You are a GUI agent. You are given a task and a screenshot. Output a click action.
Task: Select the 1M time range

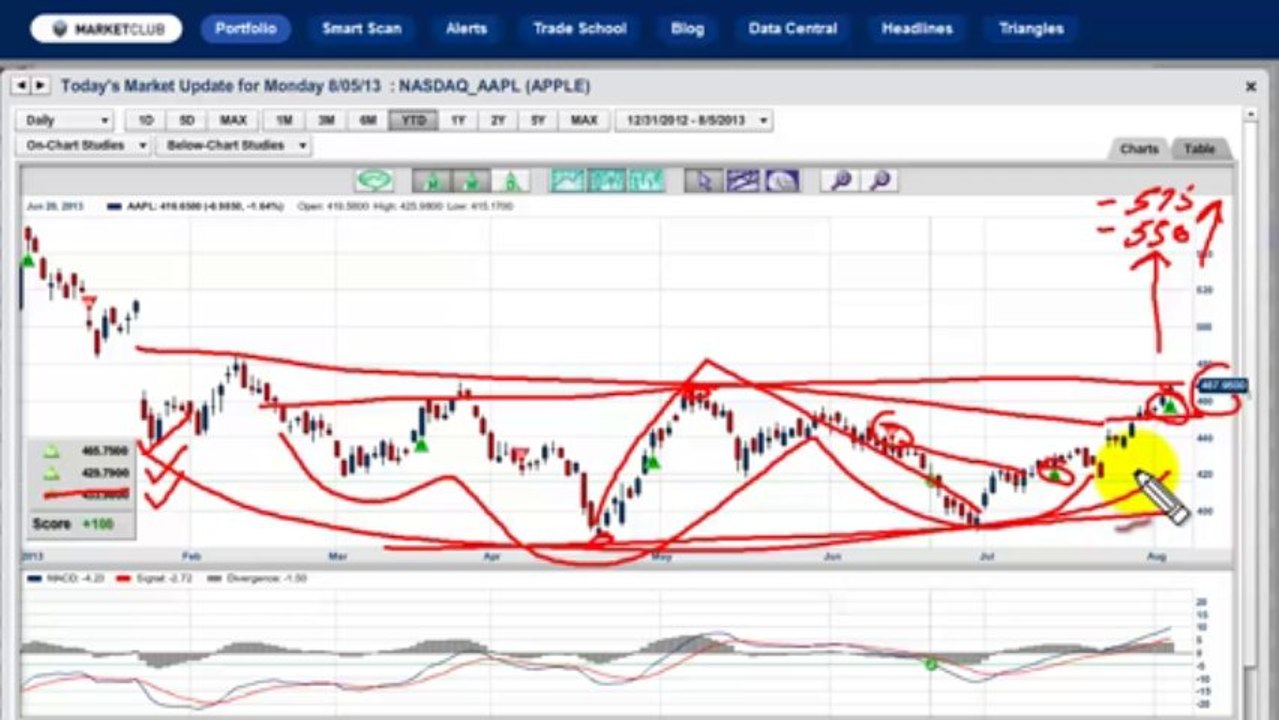click(284, 120)
